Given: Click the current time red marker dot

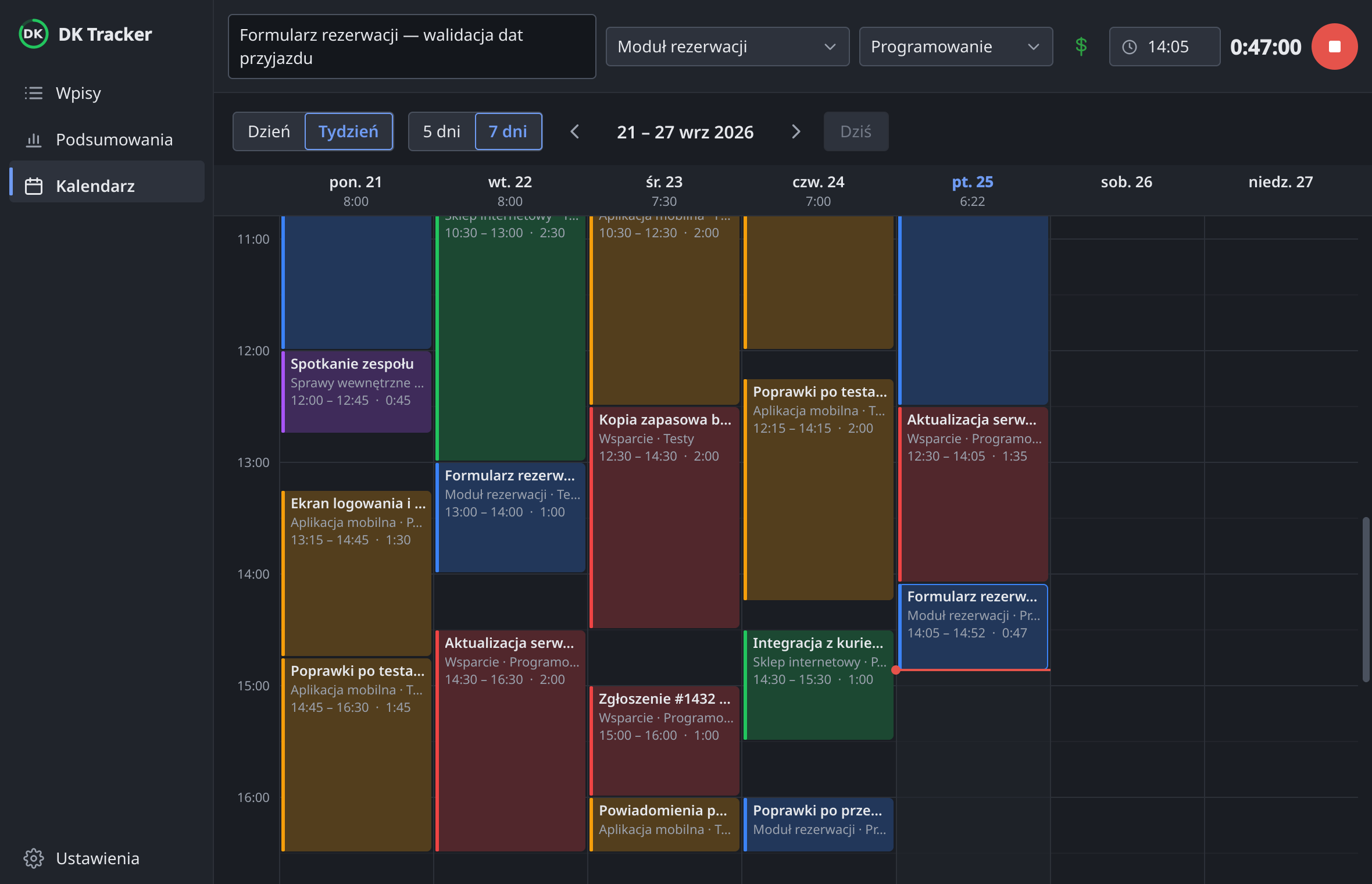Looking at the screenshot, I should pos(896,670).
